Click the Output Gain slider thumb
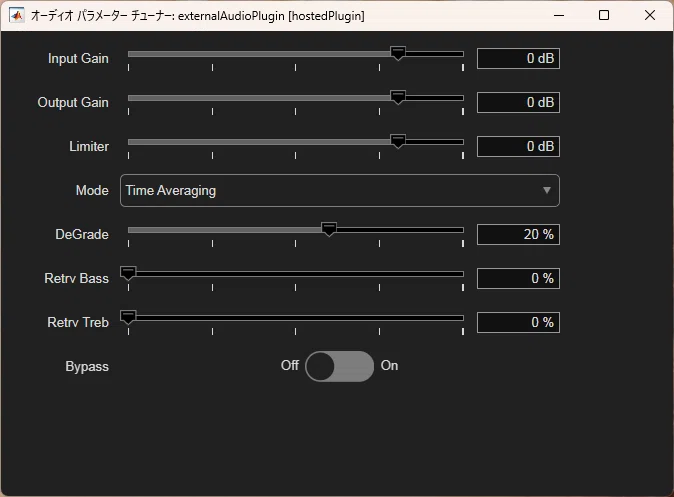Image resolution: width=674 pixels, height=497 pixels. pos(398,97)
